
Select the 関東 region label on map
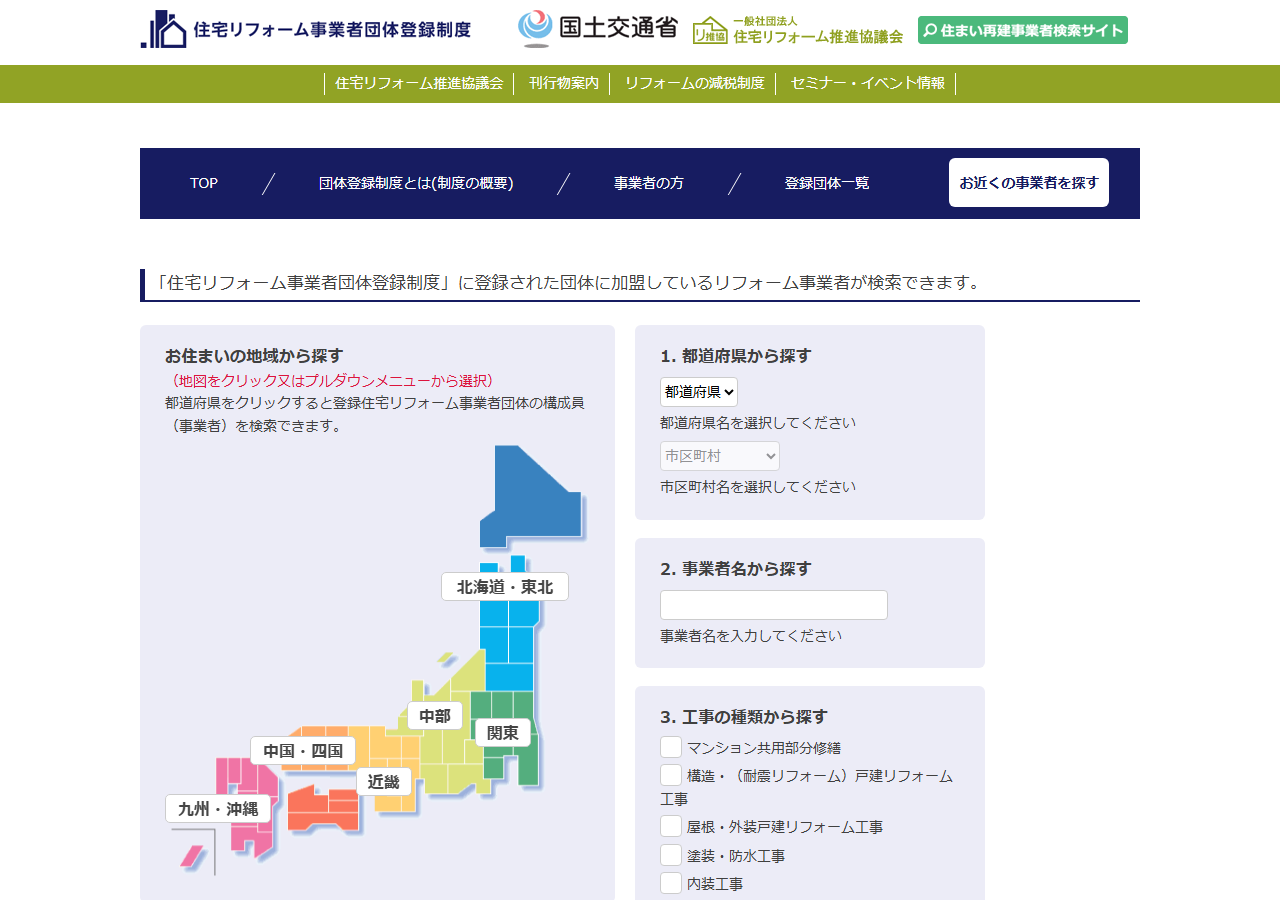[503, 733]
